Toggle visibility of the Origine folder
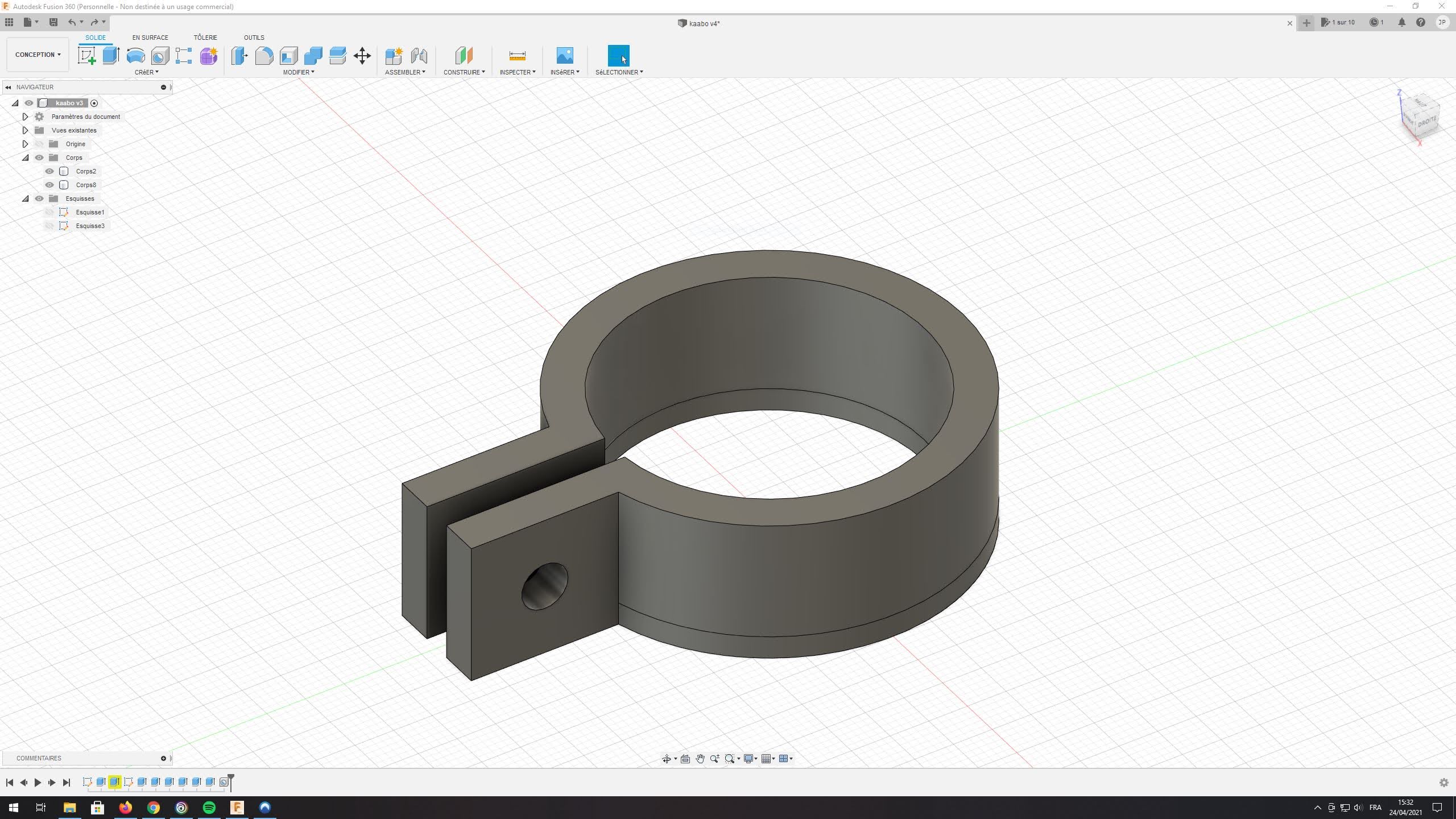 39,144
